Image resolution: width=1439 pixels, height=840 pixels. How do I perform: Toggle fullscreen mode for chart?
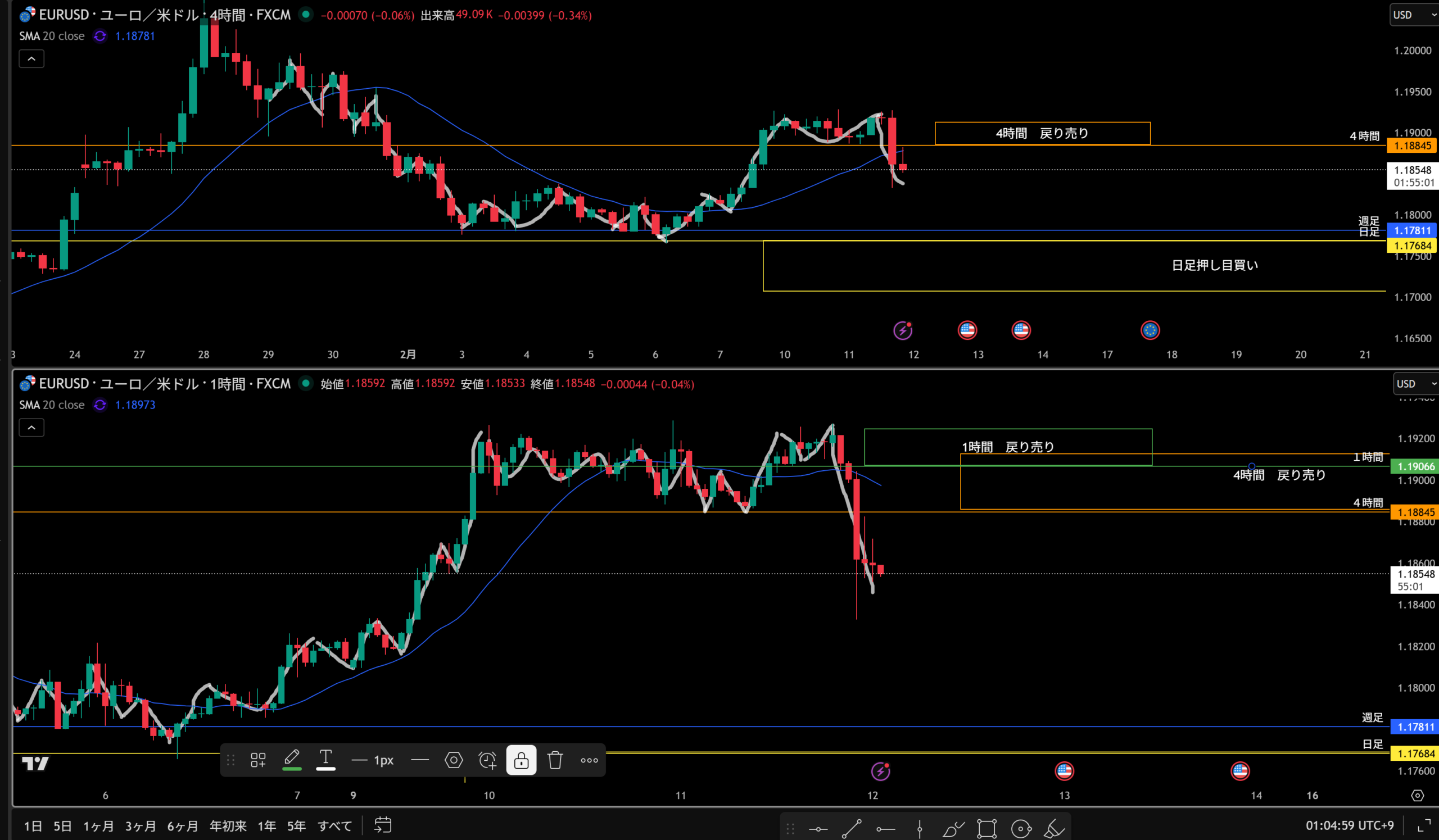tap(1424, 826)
